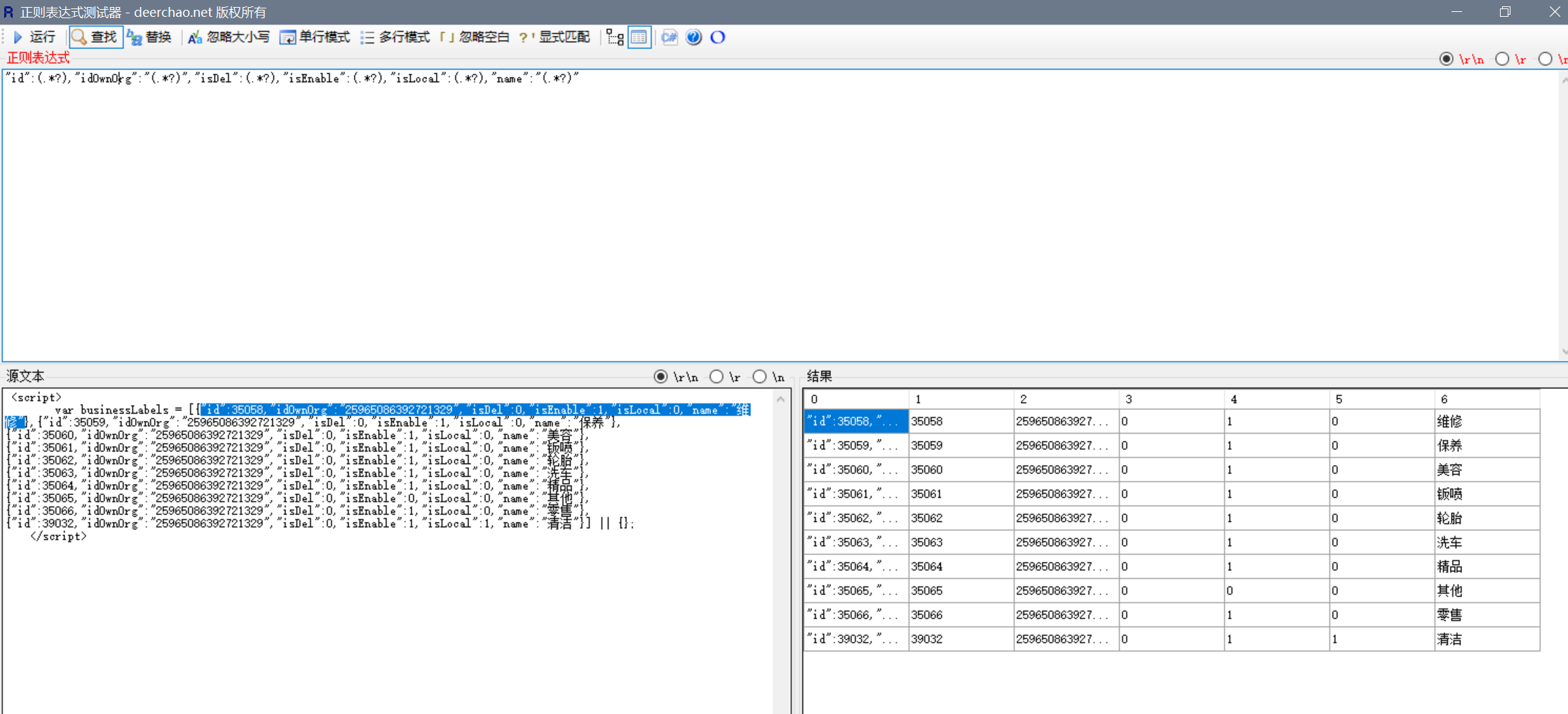
Task: Select result row with id 35058
Action: click(856, 422)
